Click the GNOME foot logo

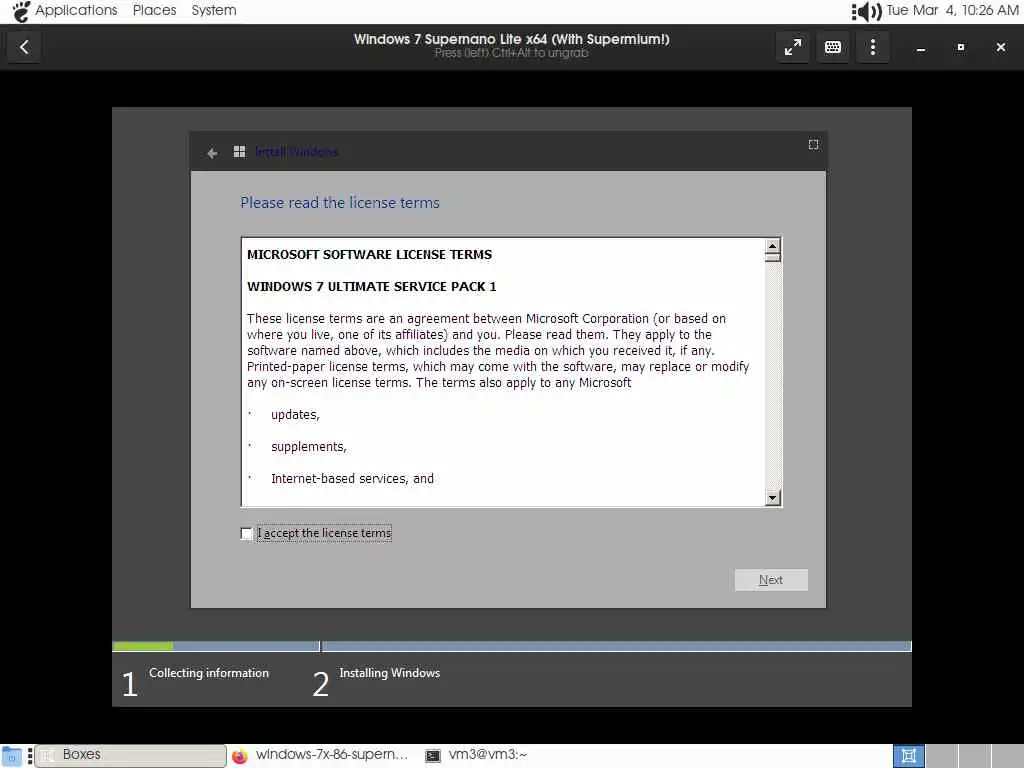pyautogui.click(x=21, y=11)
